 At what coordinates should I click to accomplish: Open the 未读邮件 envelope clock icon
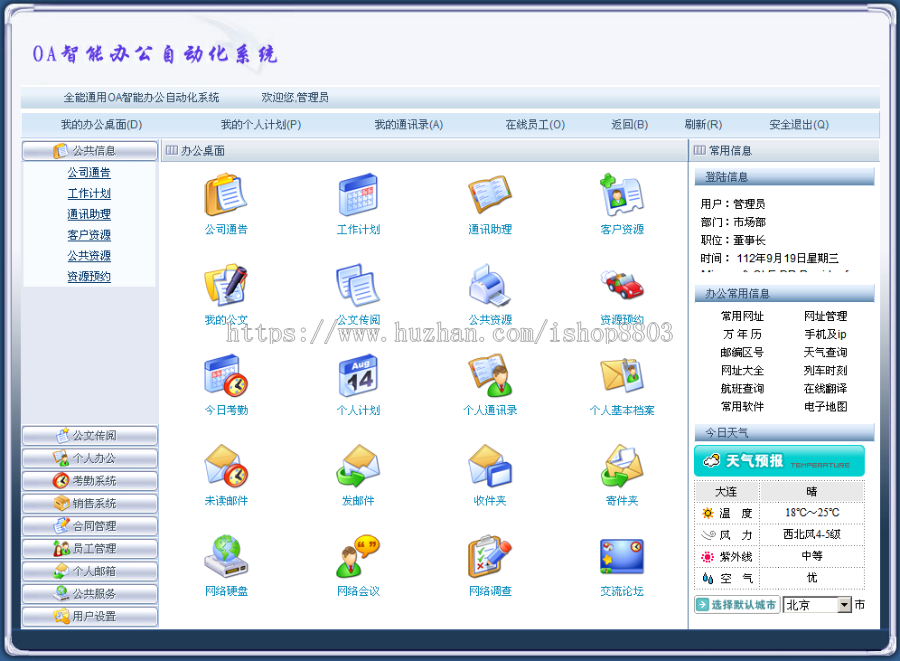tap(226, 466)
